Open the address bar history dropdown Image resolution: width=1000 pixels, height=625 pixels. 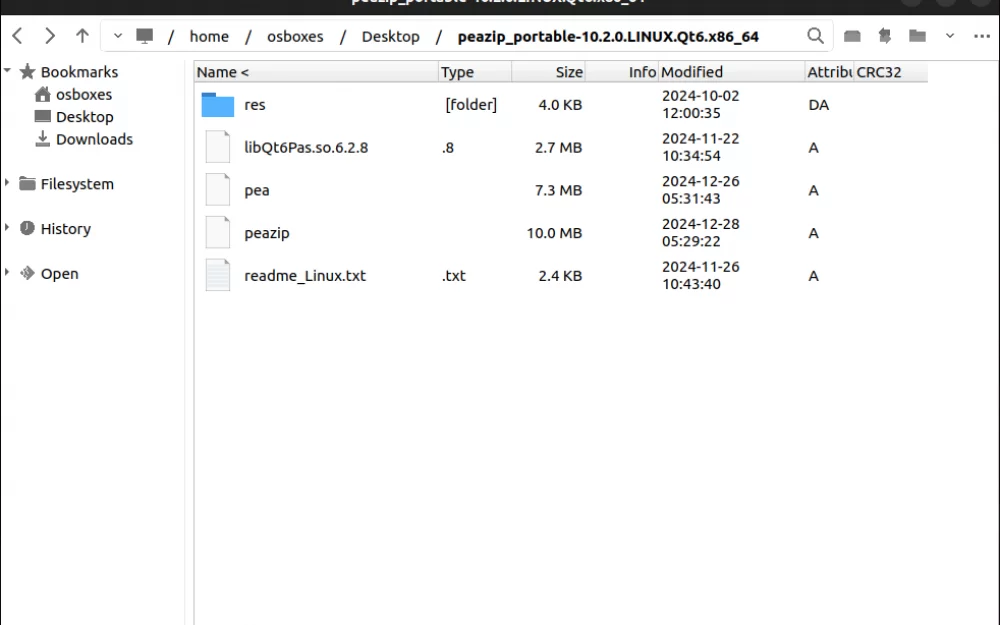pyautogui.click(x=118, y=36)
